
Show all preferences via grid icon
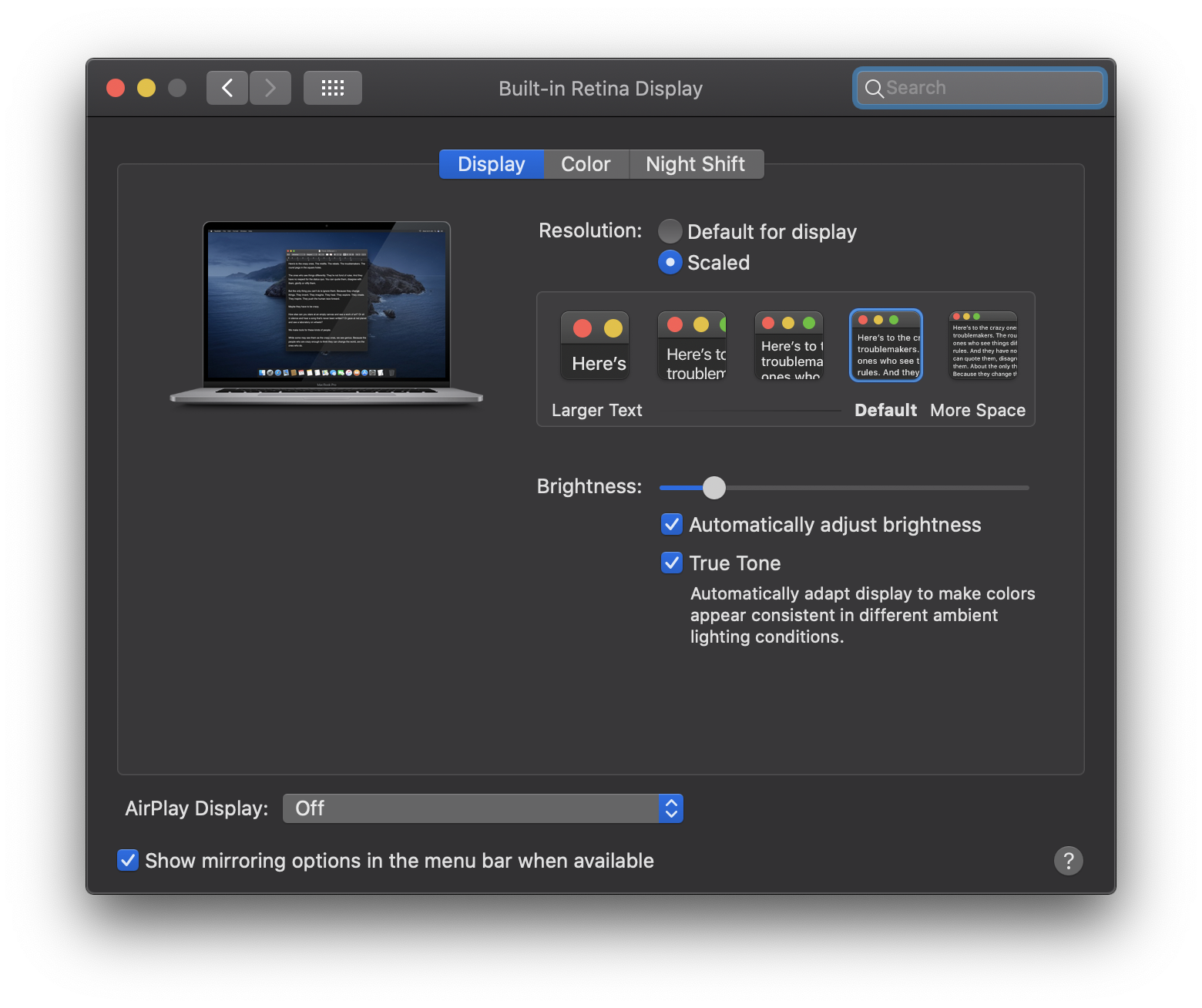point(333,88)
